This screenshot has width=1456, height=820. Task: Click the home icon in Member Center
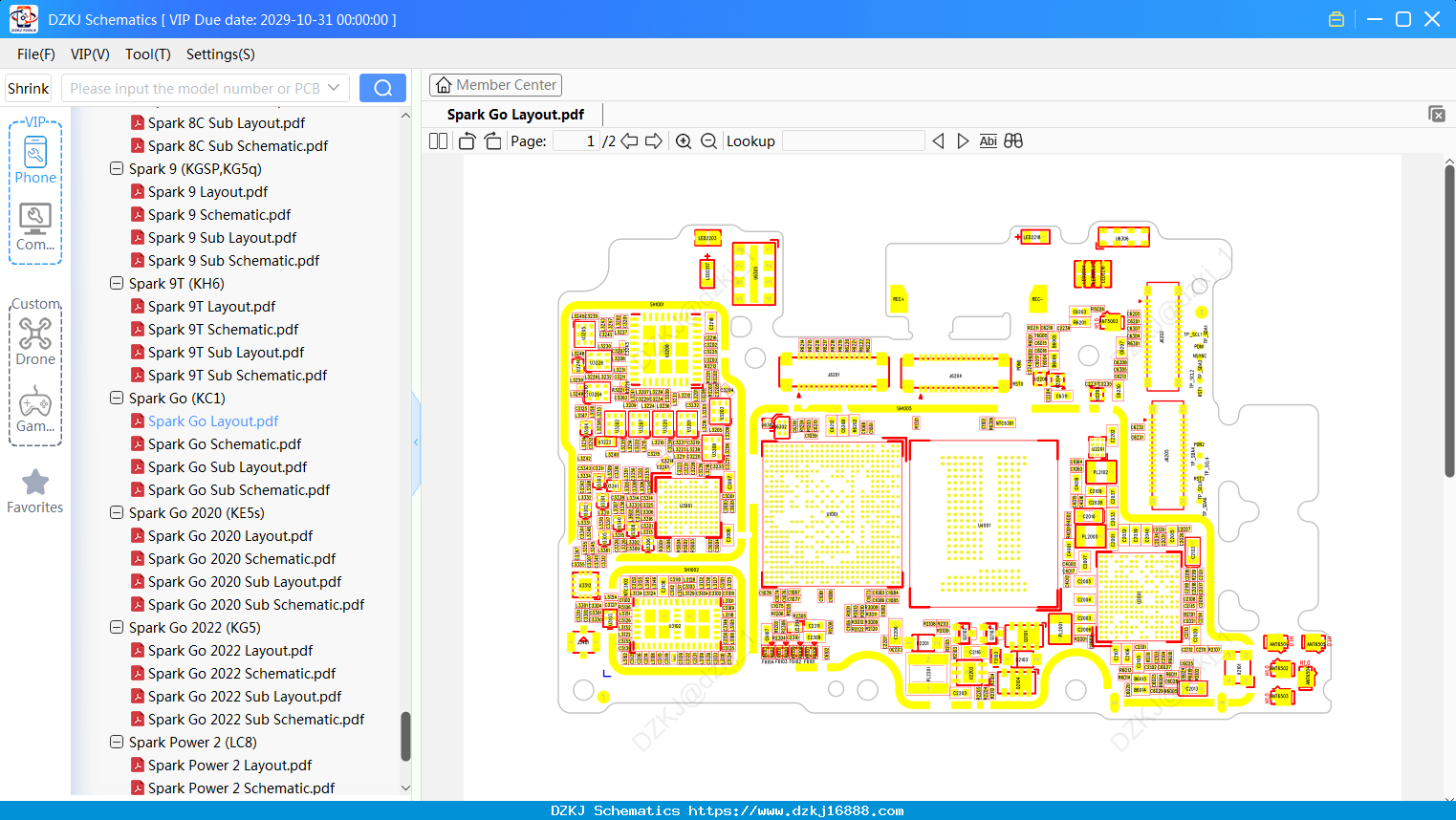click(x=444, y=85)
